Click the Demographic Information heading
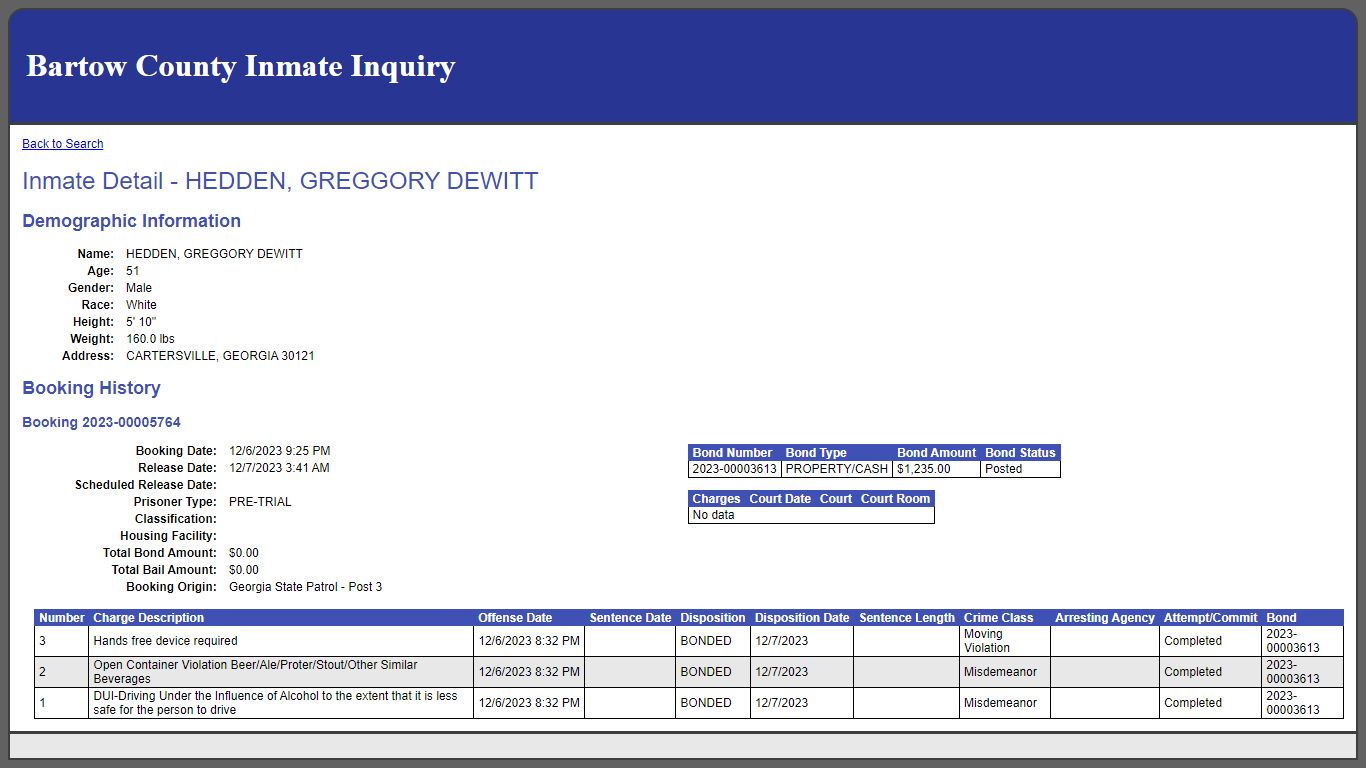This screenshot has width=1366, height=768. (131, 221)
